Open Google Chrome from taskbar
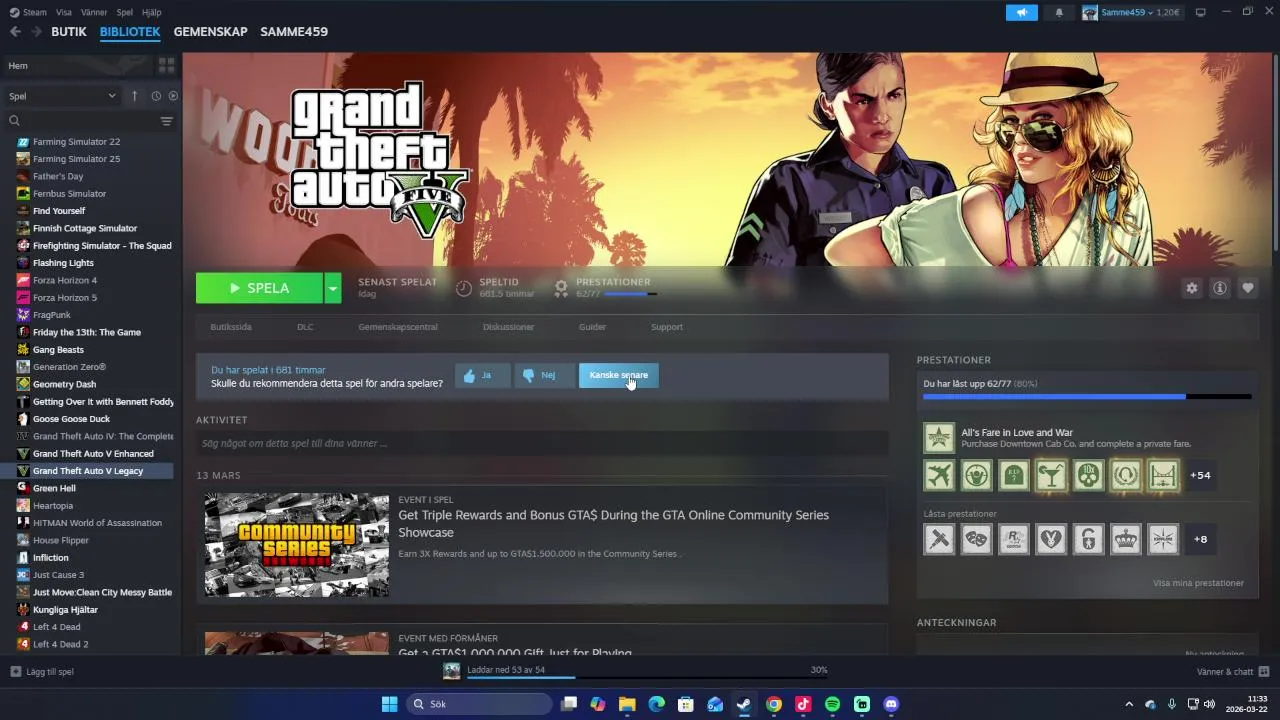 pyautogui.click(x=773, y=704)
